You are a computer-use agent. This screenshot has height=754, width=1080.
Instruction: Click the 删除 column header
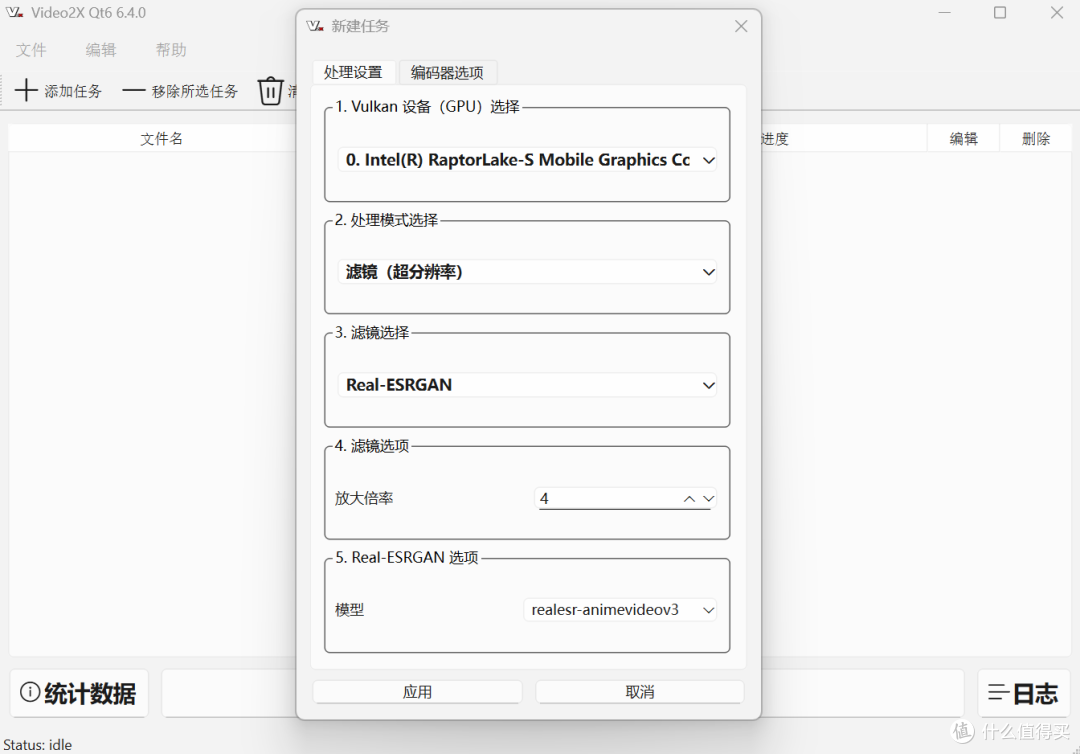coord(1036,138)
